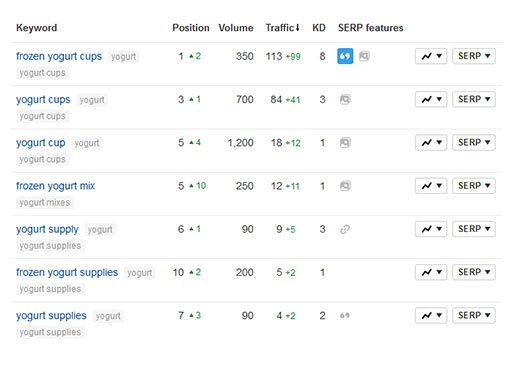Click image pack icon in yogurt cup row
The image size is (511, 368).
pyautogui.click(x=345, y=143)
